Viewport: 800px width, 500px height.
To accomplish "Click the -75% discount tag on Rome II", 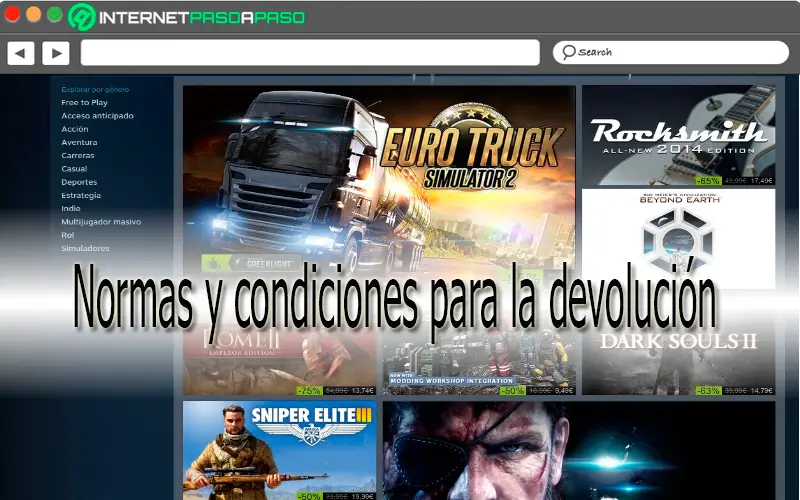I will click(x=309, y=390).
